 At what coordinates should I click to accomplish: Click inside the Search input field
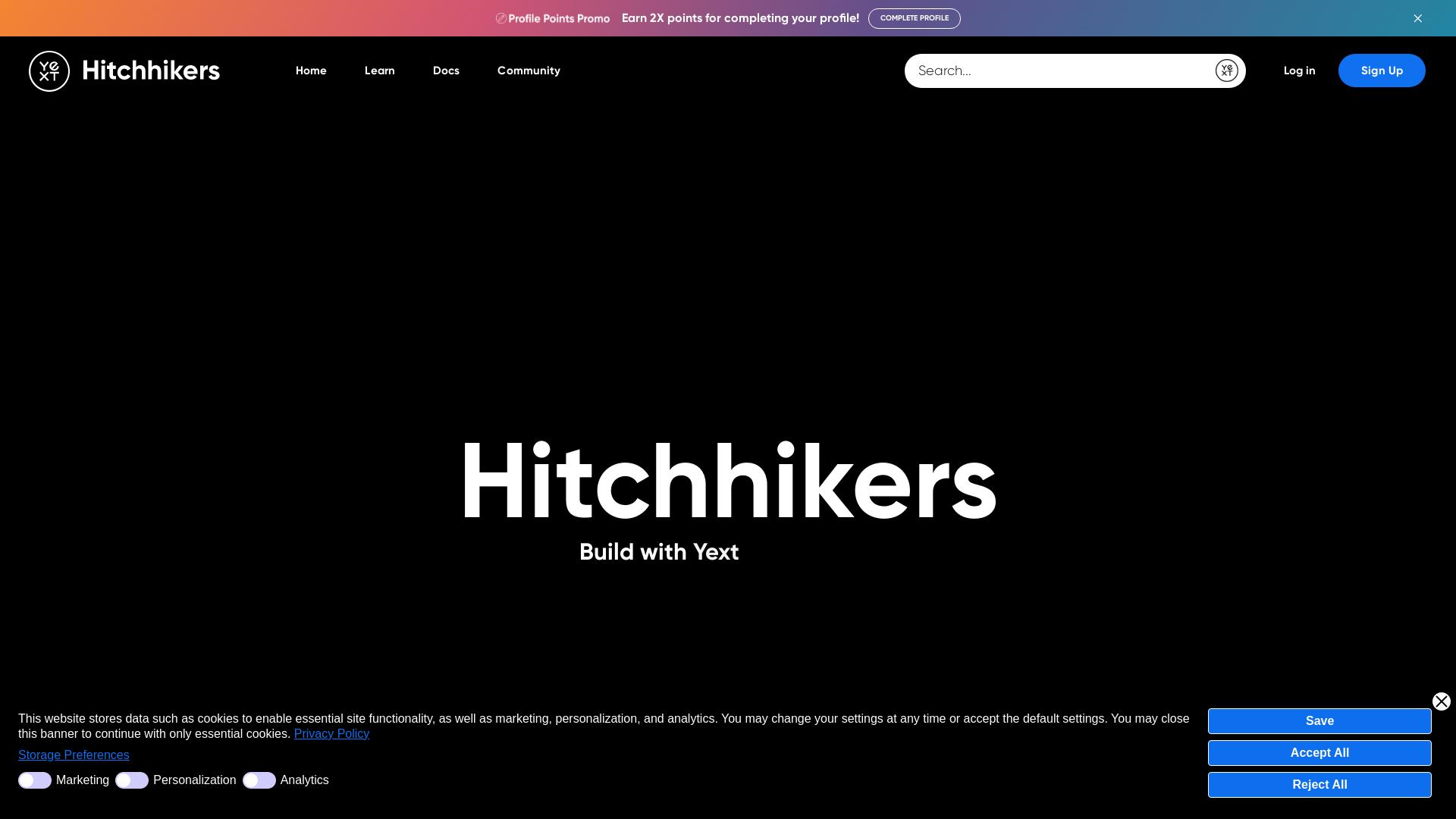click(x=1046, y=70)
